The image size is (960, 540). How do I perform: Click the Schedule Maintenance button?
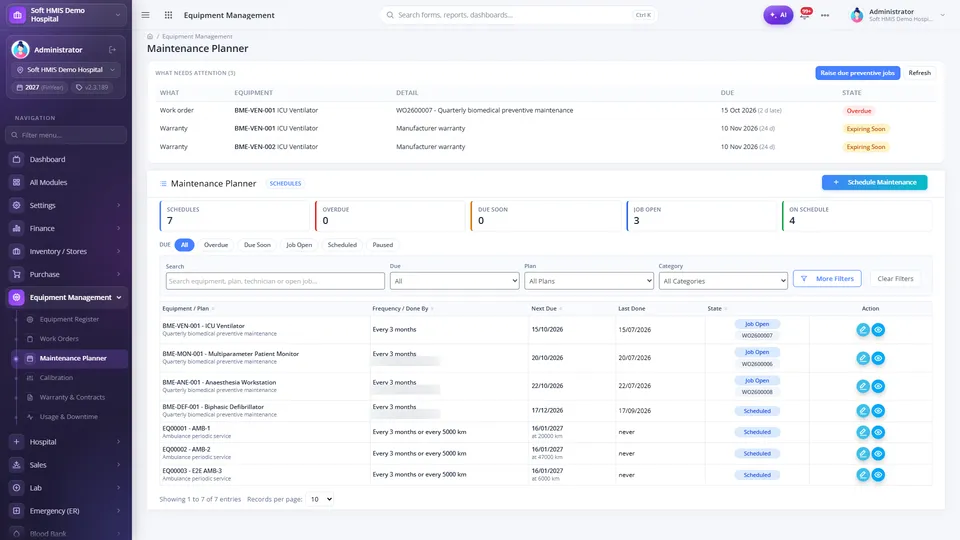[x=874, y=182]
